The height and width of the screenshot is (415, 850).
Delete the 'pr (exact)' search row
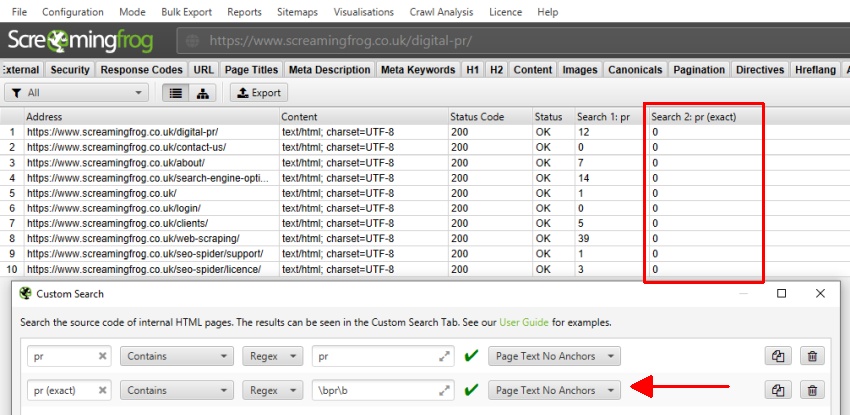[812, 390]
